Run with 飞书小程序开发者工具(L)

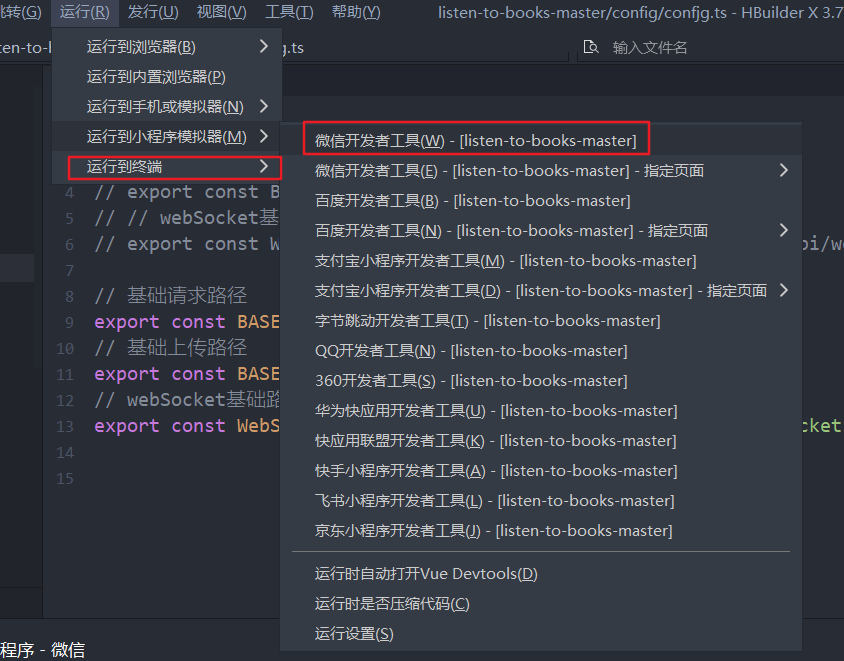pyautogui.click(x=541, y=501)
